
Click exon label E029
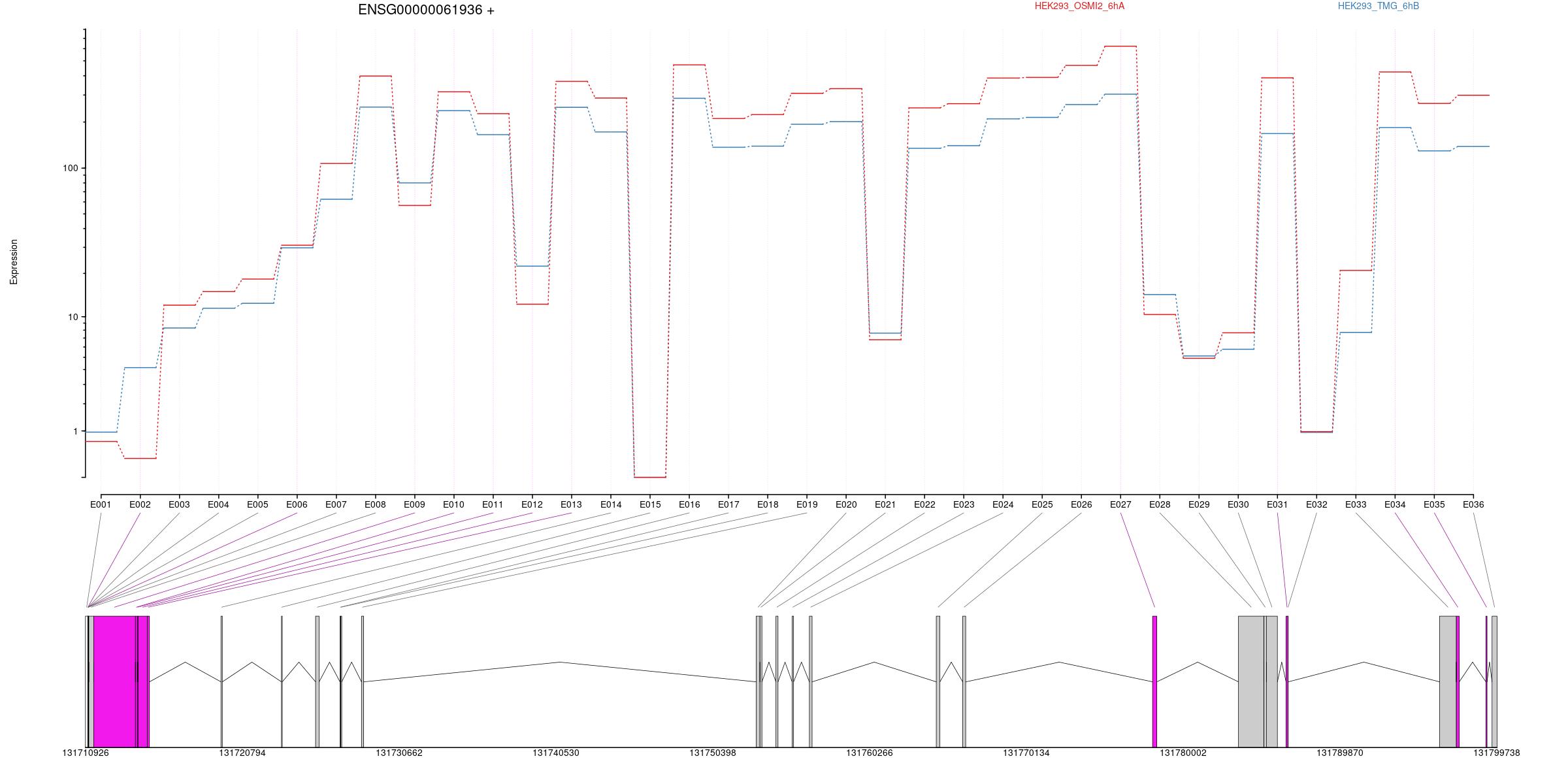click(x=1199, y=504)
